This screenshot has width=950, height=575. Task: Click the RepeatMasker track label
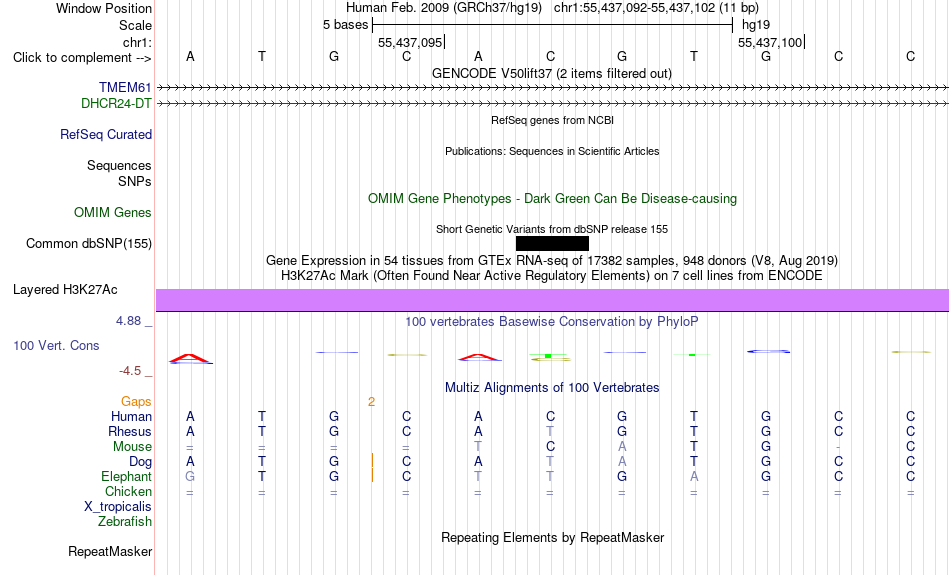(110, 551)
